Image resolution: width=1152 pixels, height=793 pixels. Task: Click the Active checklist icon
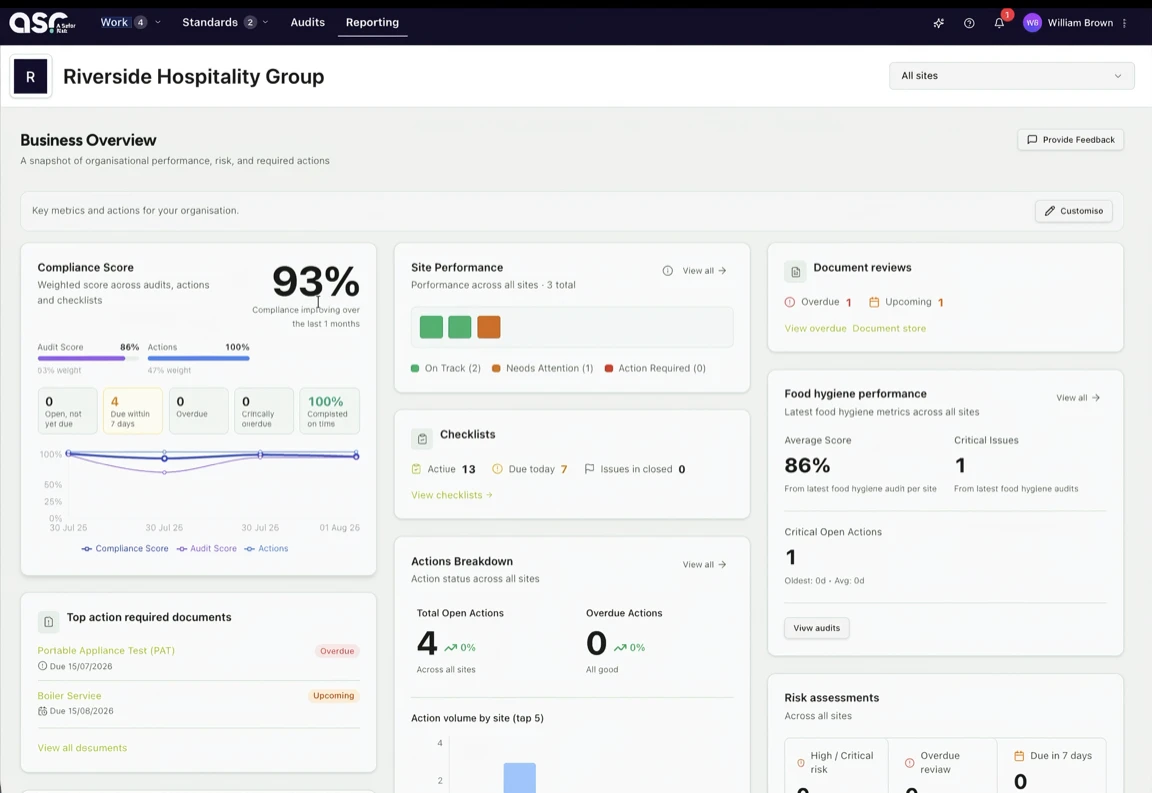417,469
